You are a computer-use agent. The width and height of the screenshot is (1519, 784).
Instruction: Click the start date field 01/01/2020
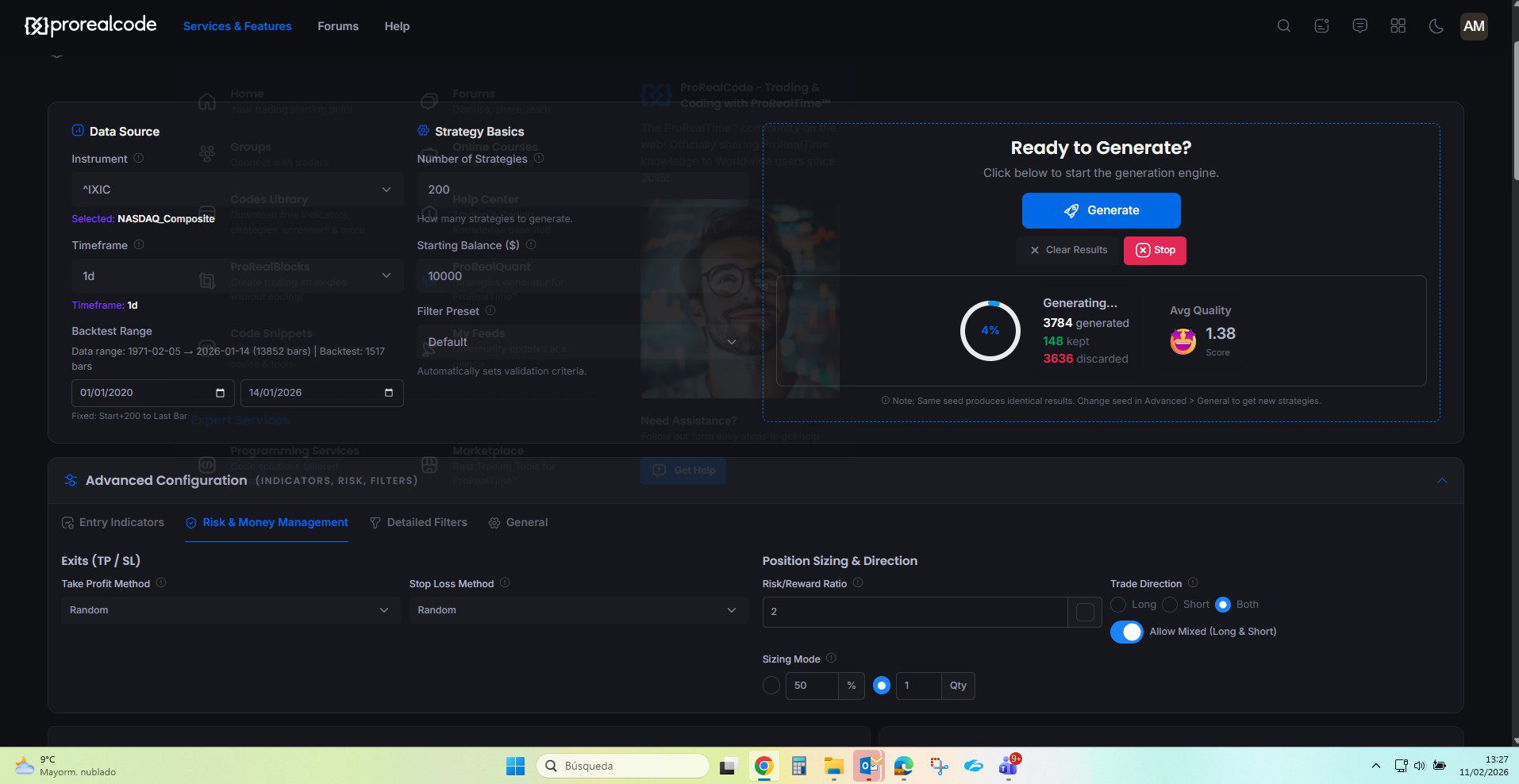click(152, 393)
